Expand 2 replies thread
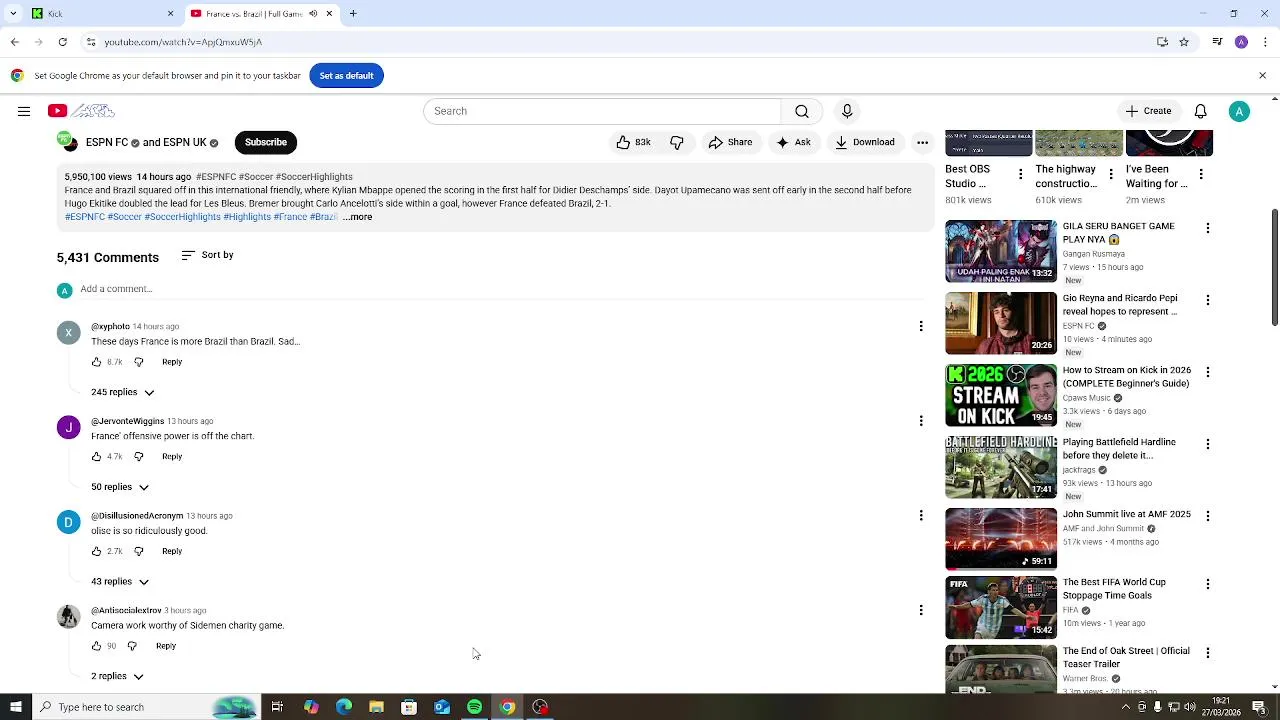1280x720 pixels. (117, 677)
